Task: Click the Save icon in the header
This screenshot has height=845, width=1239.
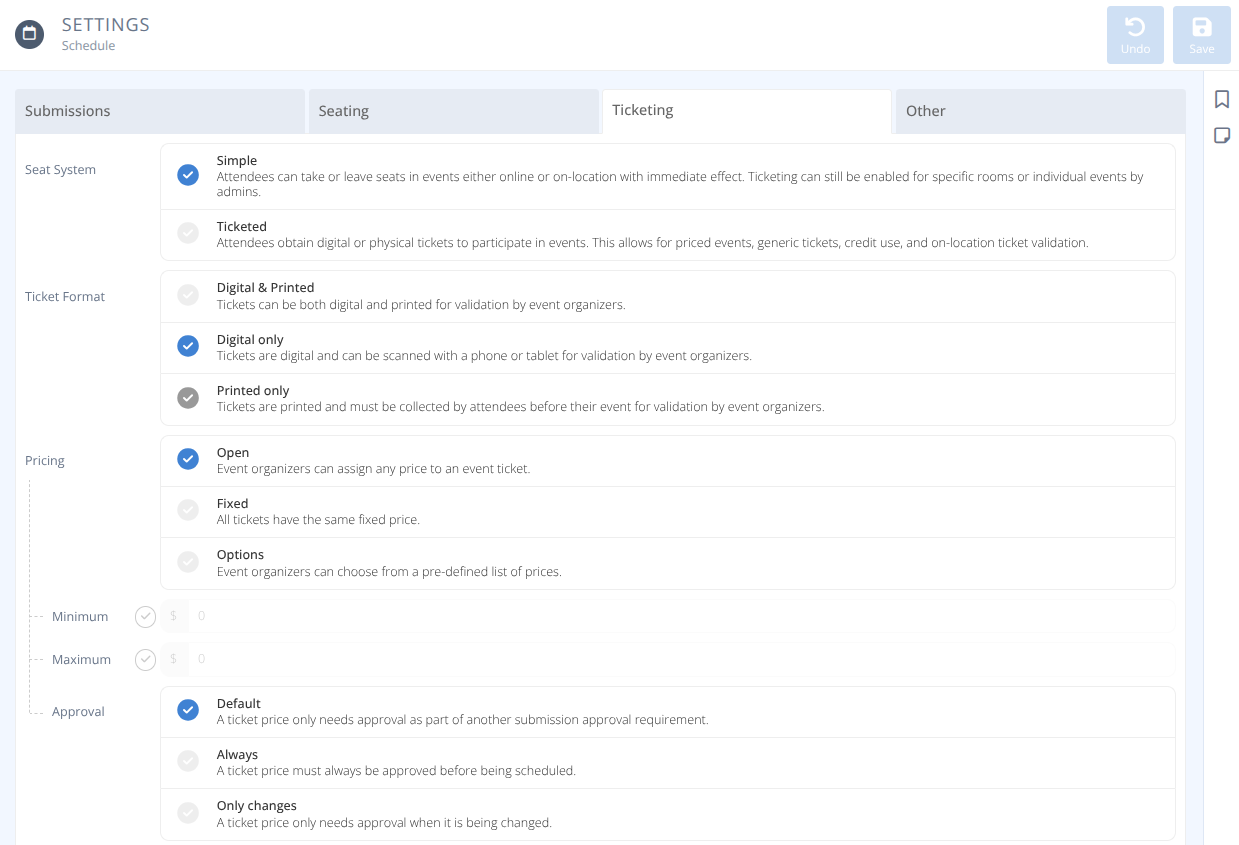Action: coord(1201,34)
